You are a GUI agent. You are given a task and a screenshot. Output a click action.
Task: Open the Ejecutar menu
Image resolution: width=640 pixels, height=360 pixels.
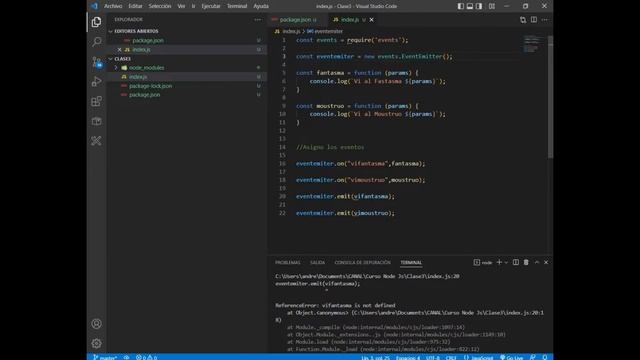click(211, 6)
